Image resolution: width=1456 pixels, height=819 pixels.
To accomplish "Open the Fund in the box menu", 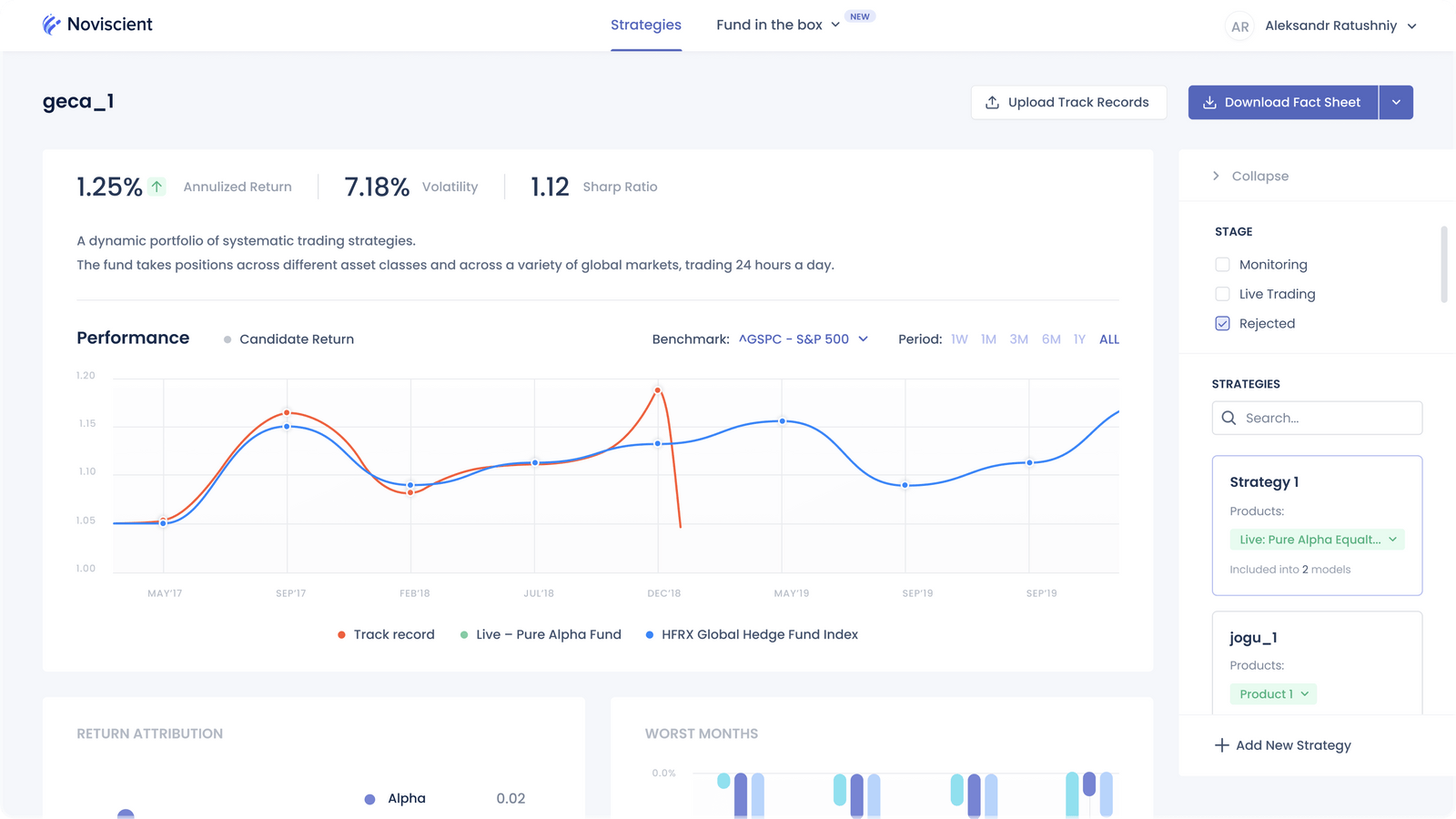I will [777, 25].
